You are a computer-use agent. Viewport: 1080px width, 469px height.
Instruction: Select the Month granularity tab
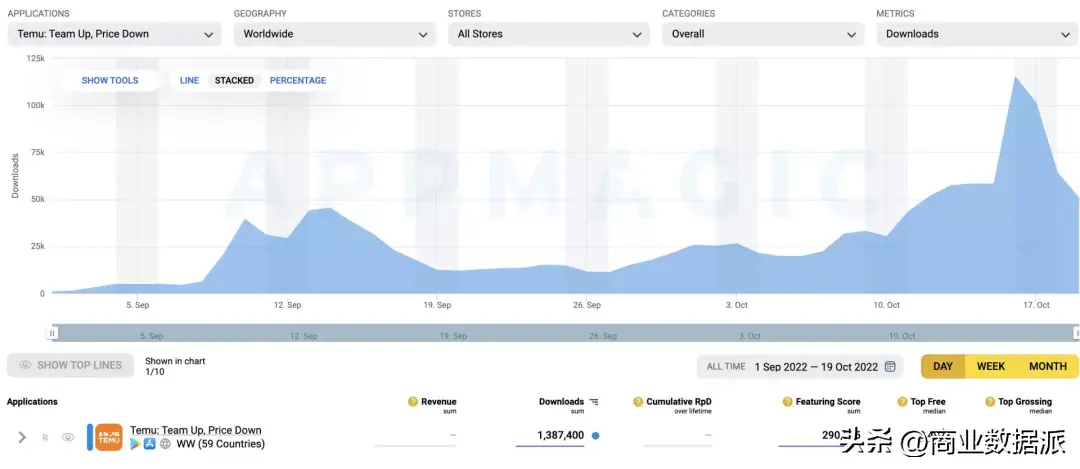point(1047,367)
